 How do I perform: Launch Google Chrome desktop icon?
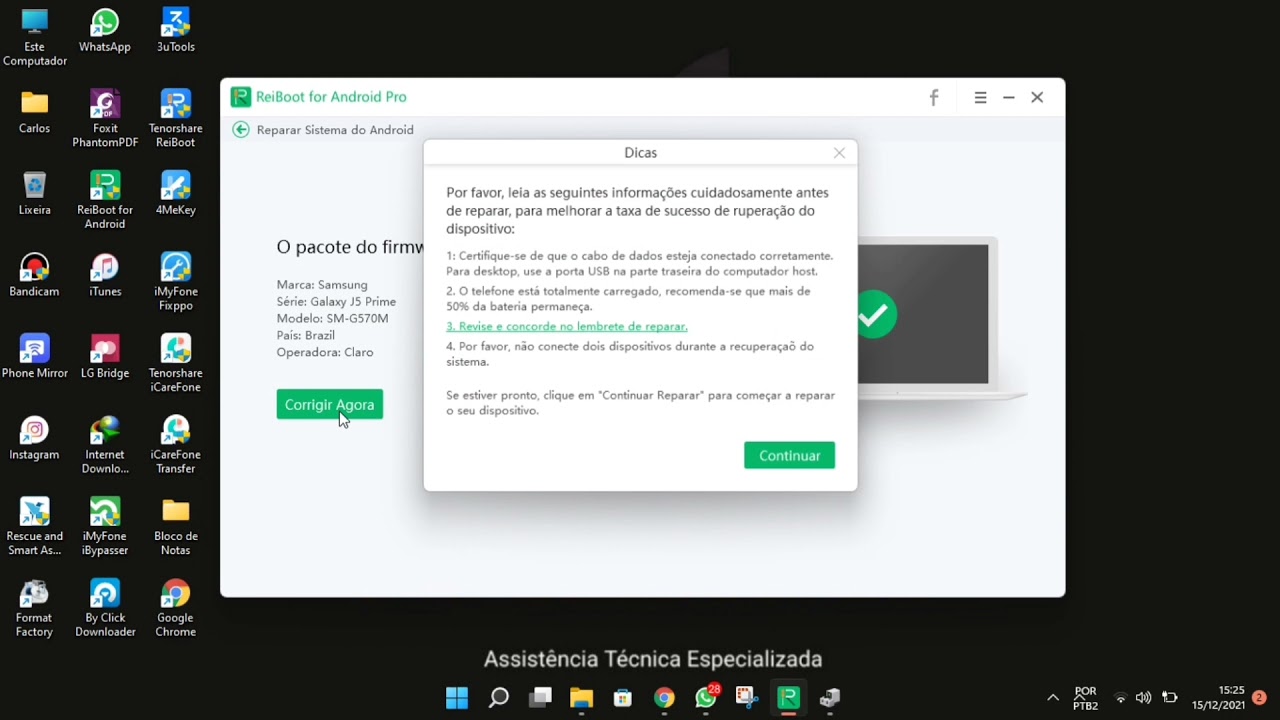click(x=175, y=608)
